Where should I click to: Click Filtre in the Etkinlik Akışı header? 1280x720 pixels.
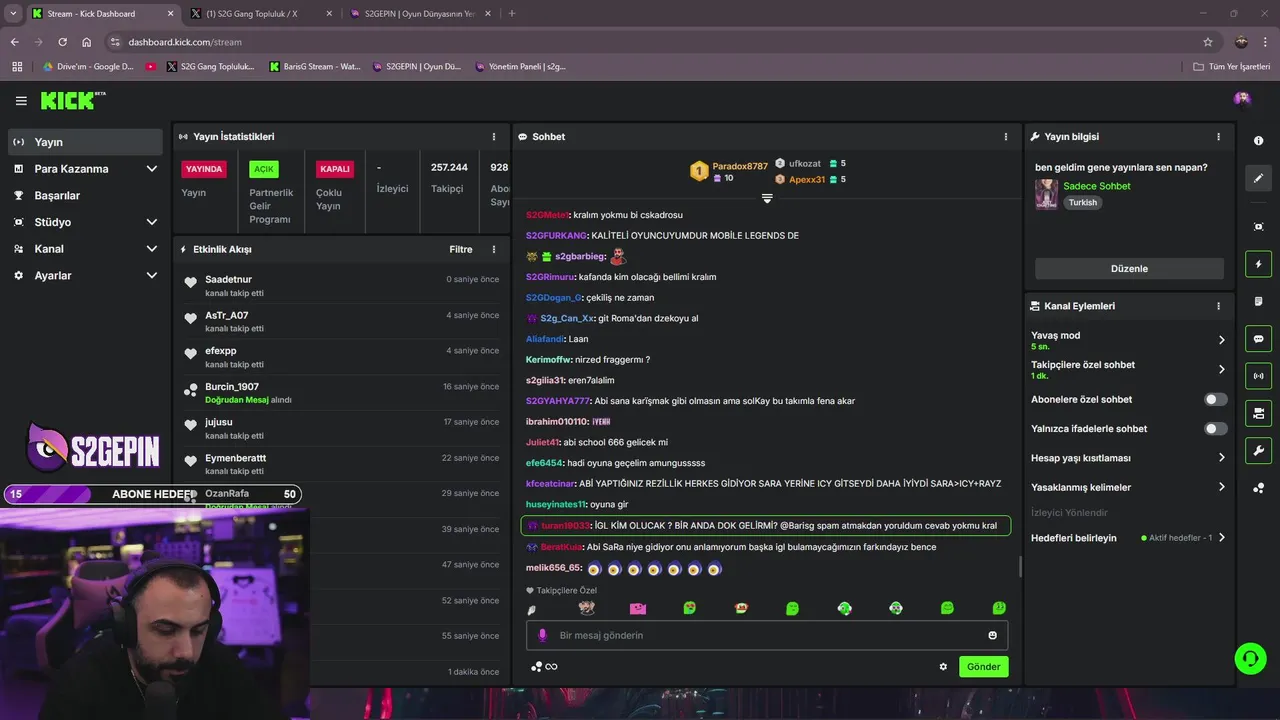coord(460,249)
